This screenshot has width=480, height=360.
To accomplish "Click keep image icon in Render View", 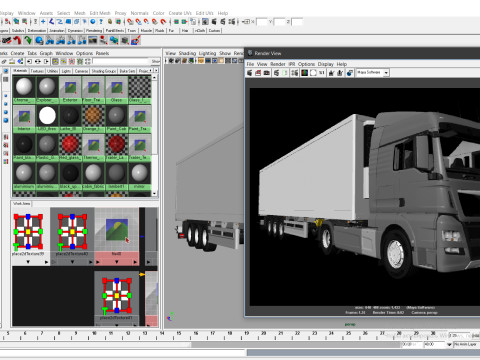I will [331, 73].
